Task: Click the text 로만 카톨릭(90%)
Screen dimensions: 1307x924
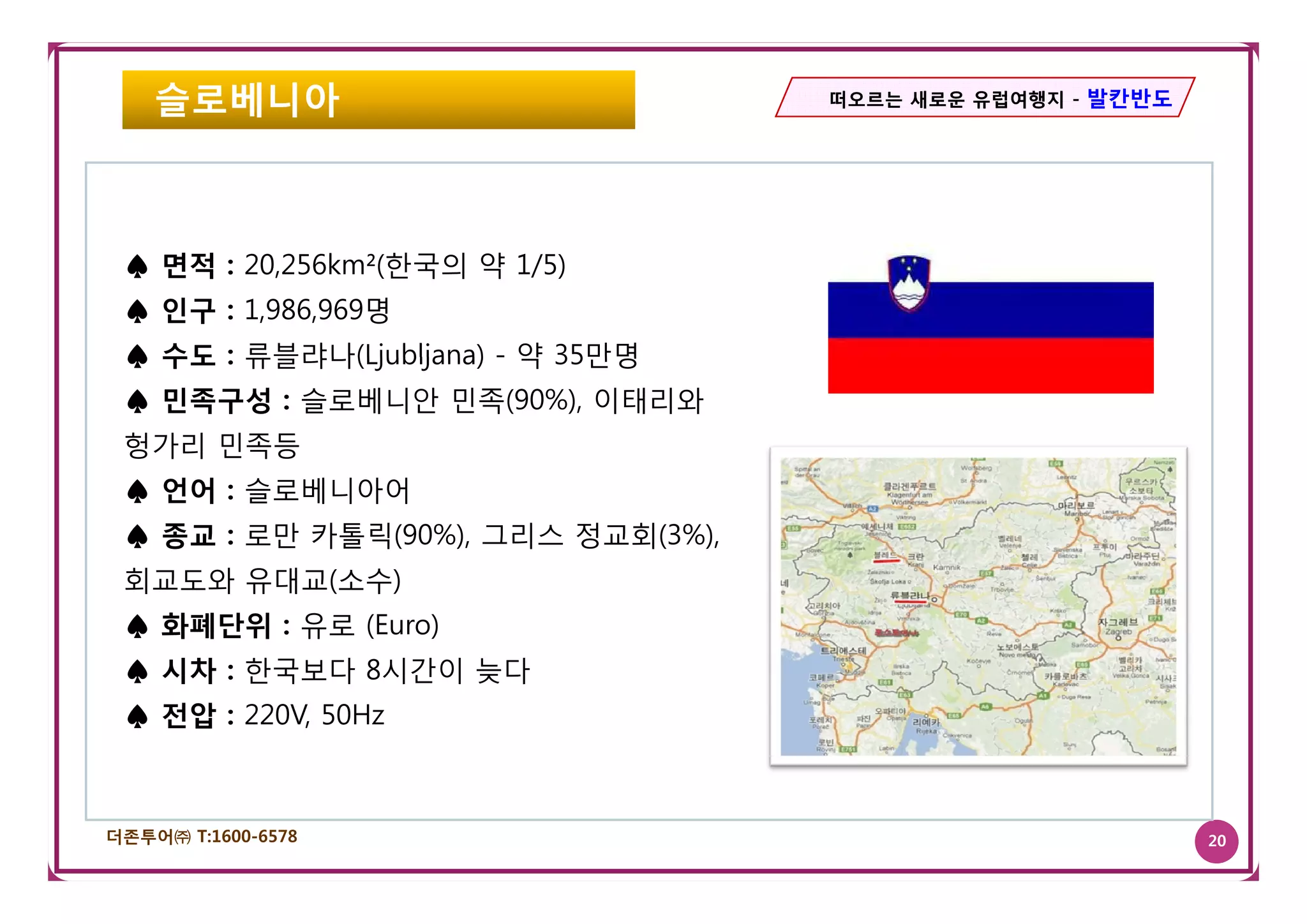Action: pyautogui.click(x=354, y=535)
